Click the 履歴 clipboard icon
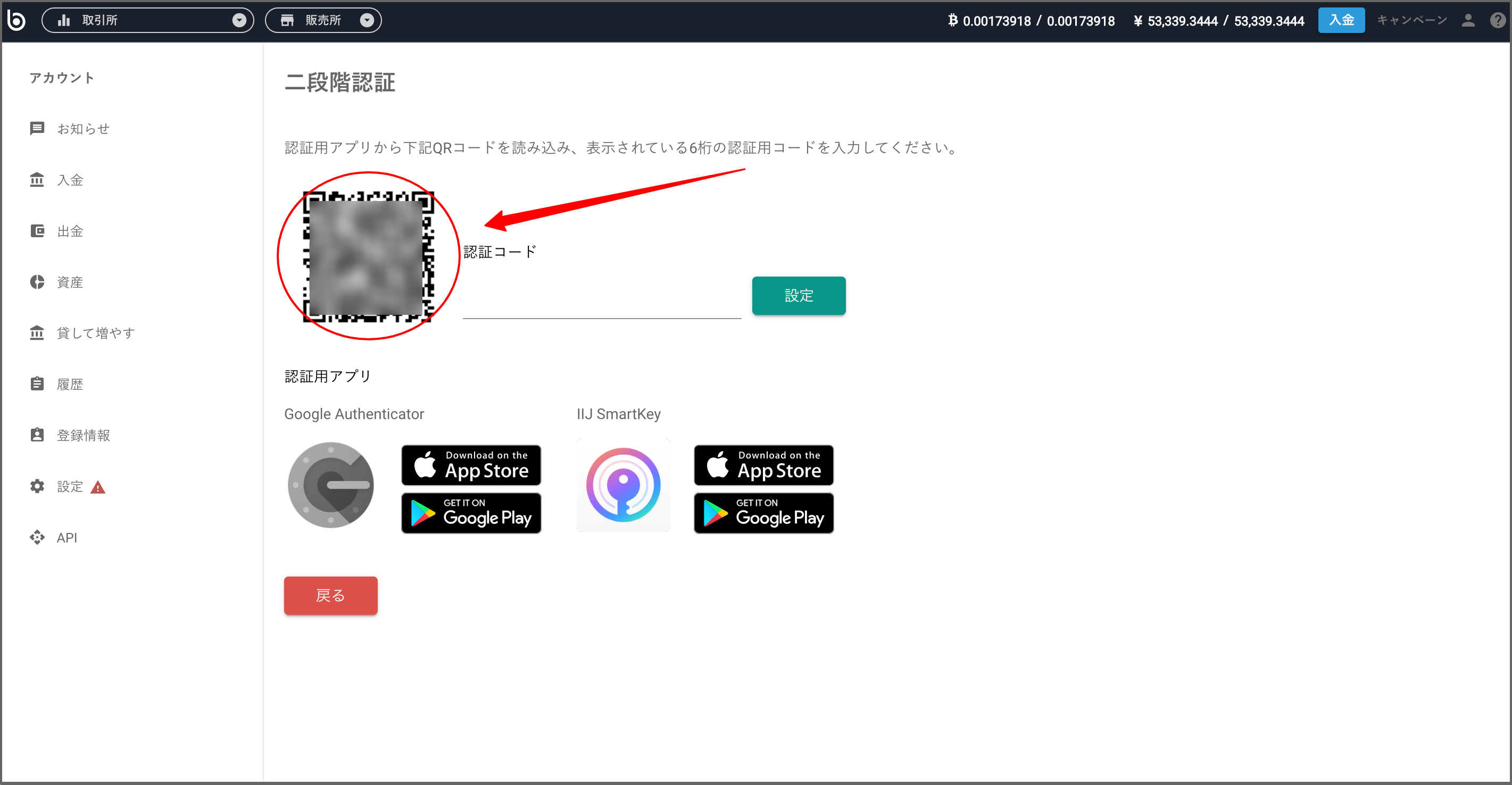Viewport: 1512px width, 785px height. [37, 383]
